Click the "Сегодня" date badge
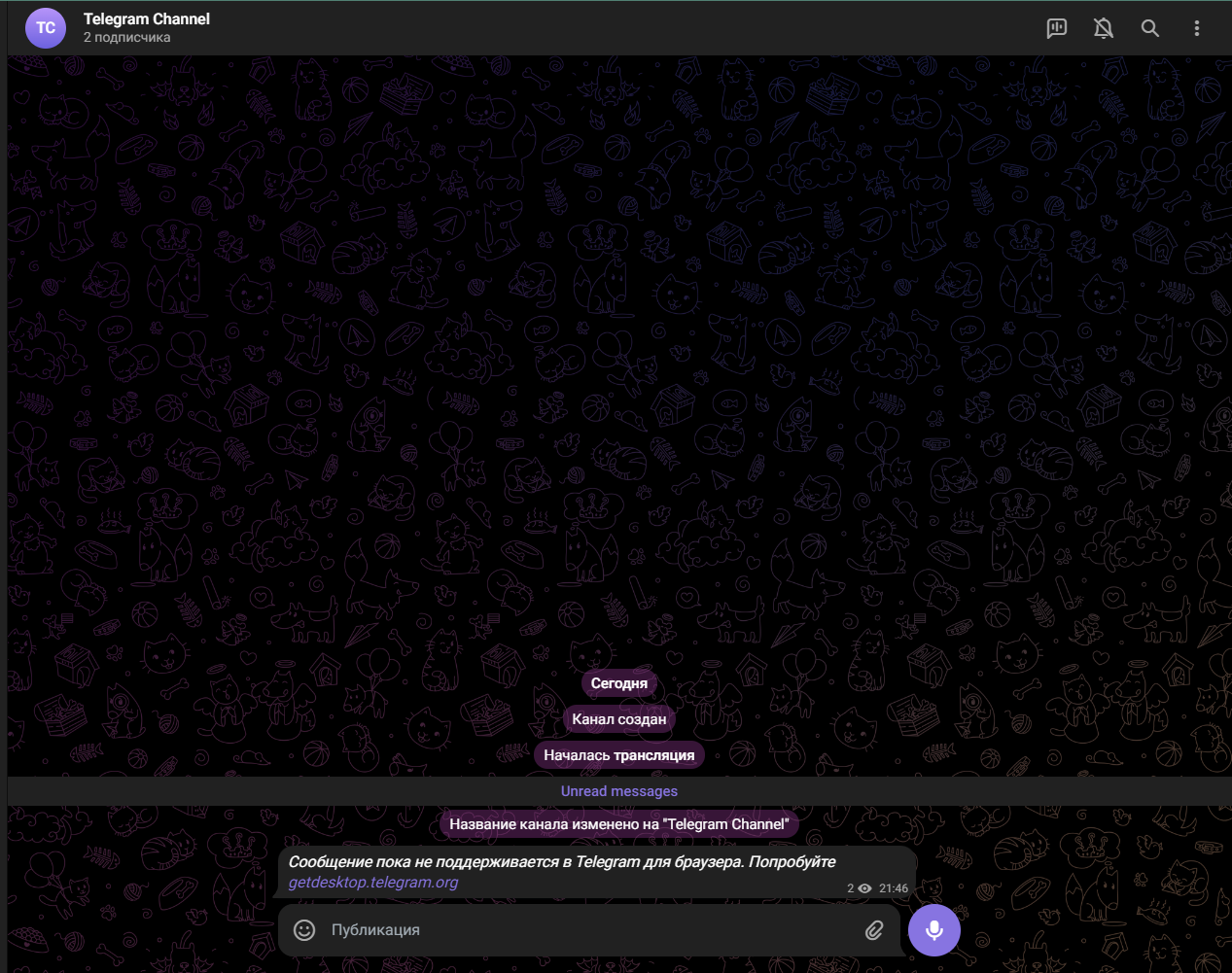 click(619, 683)
